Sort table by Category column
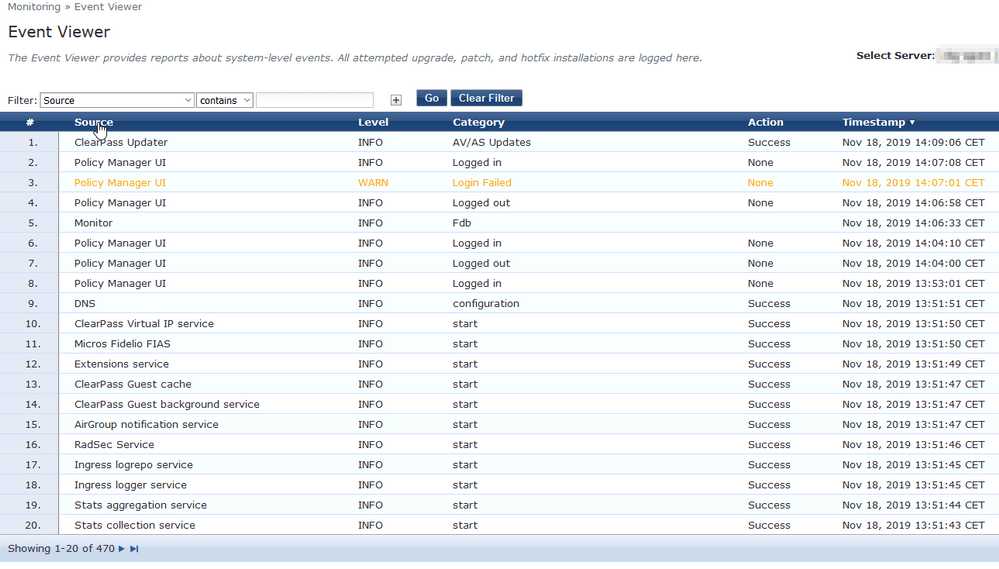 [x=478, y=122]
